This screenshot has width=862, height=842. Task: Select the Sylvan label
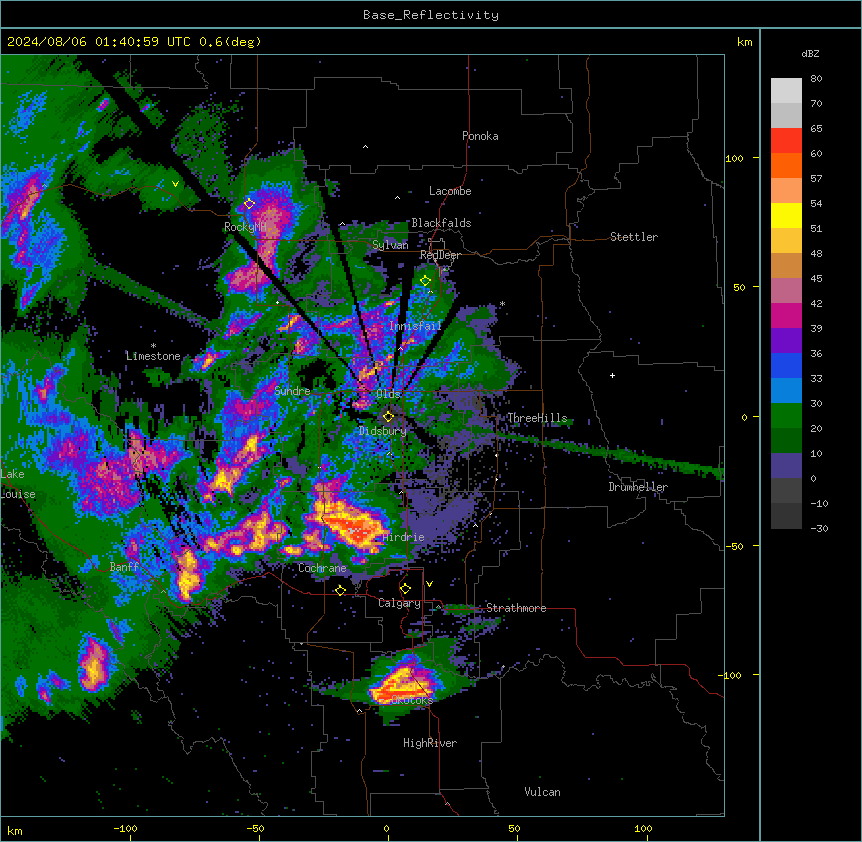(390, 245)
